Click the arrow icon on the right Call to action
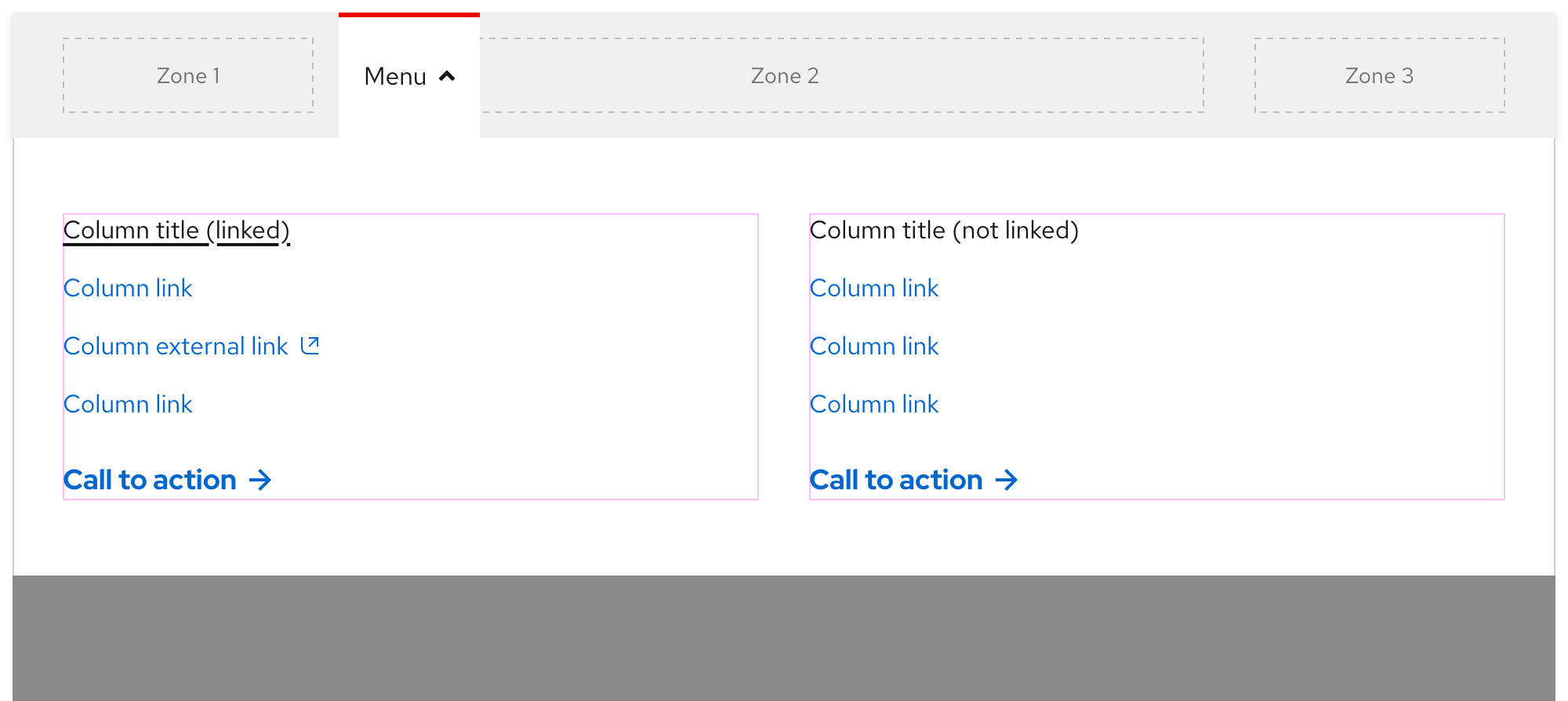 pyautogui.click(x=1007, y=479)
